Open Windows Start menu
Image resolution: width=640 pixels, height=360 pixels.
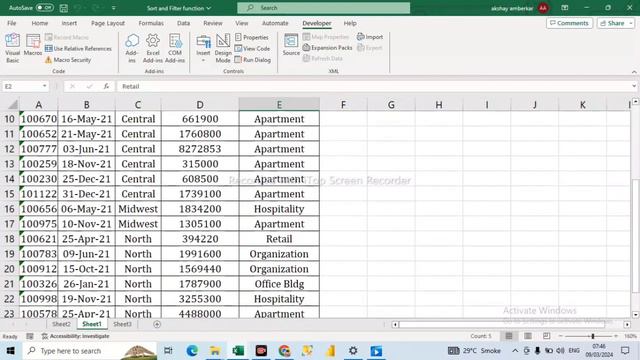pyautogui.click(x=11, y=351)
